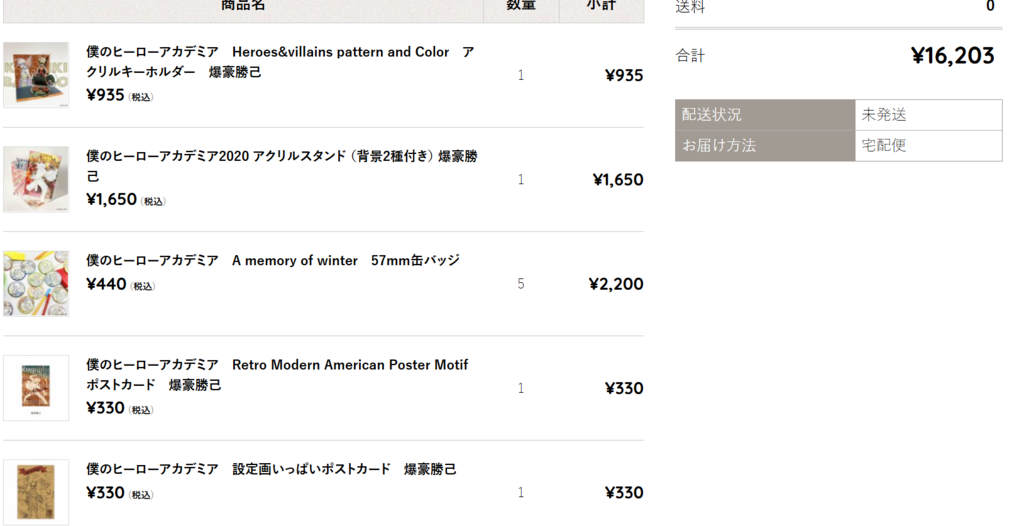Click the 宅配便 delivery method value
Screen dimensions: 1024x526
pyautogui.click(x=884, y=145)
